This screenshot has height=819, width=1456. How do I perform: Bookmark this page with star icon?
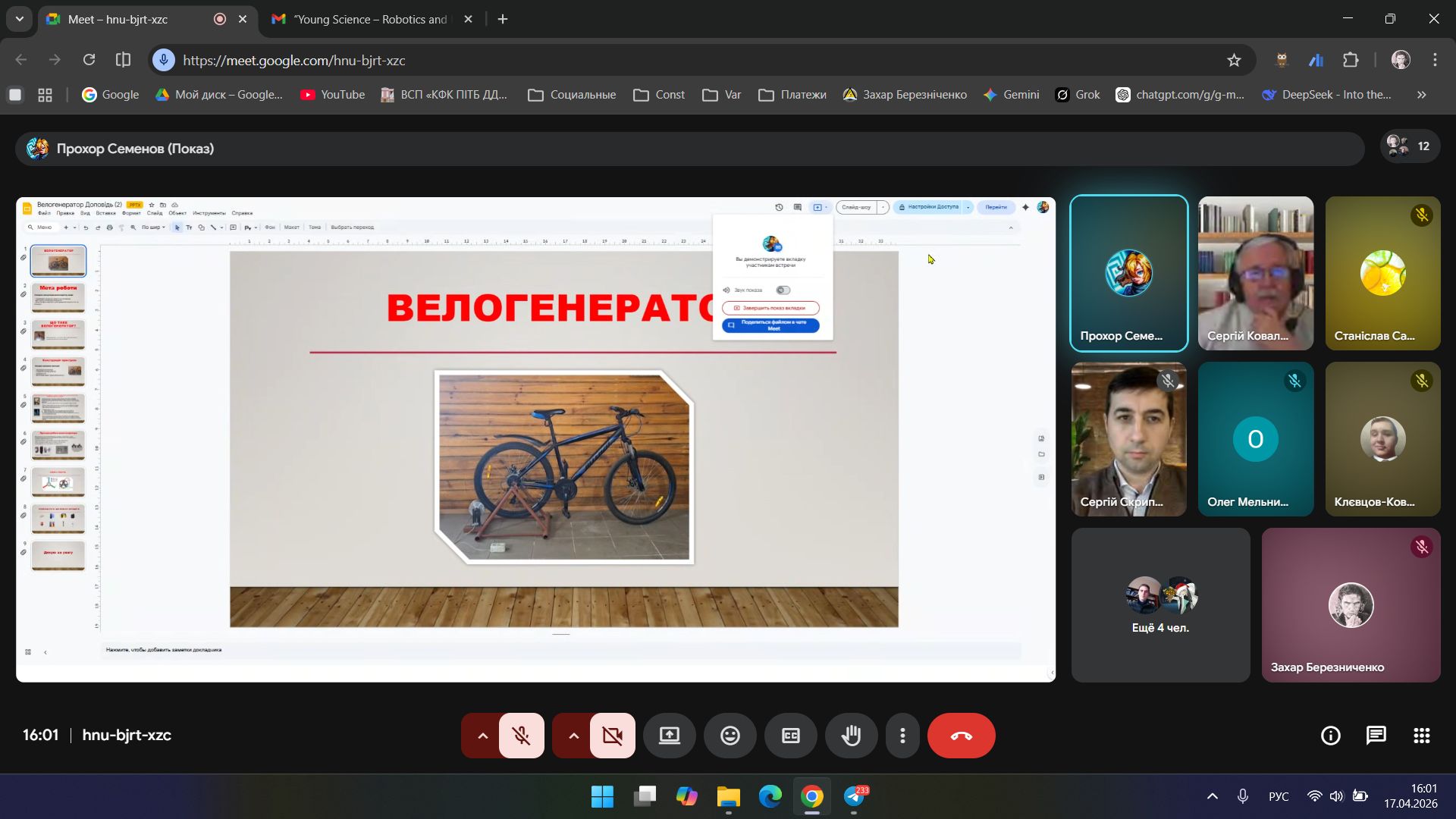[x=1234, y=61]
